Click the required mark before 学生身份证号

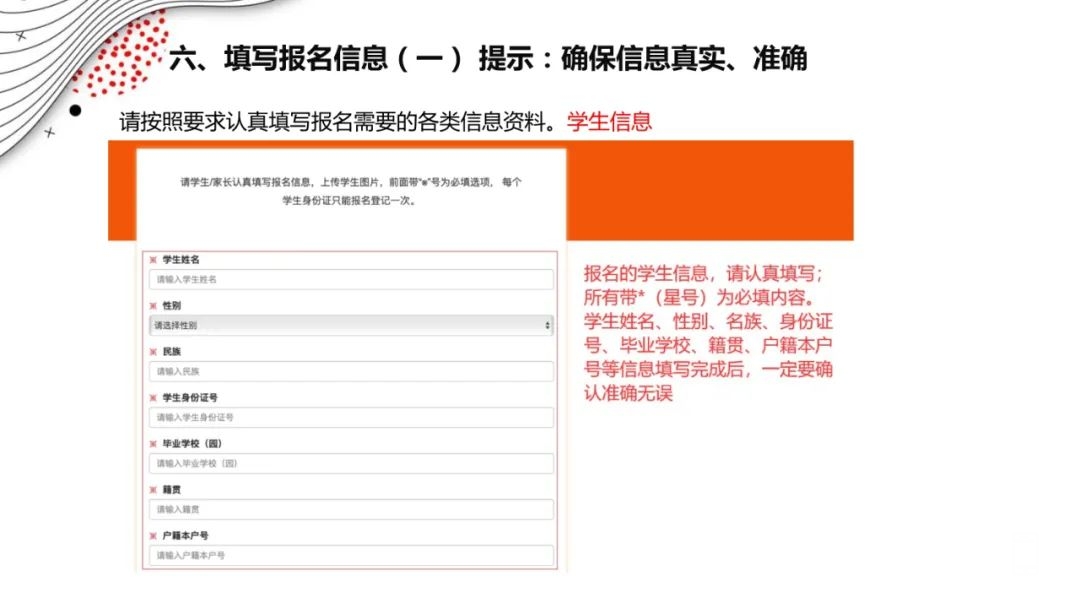click(153, 398)
